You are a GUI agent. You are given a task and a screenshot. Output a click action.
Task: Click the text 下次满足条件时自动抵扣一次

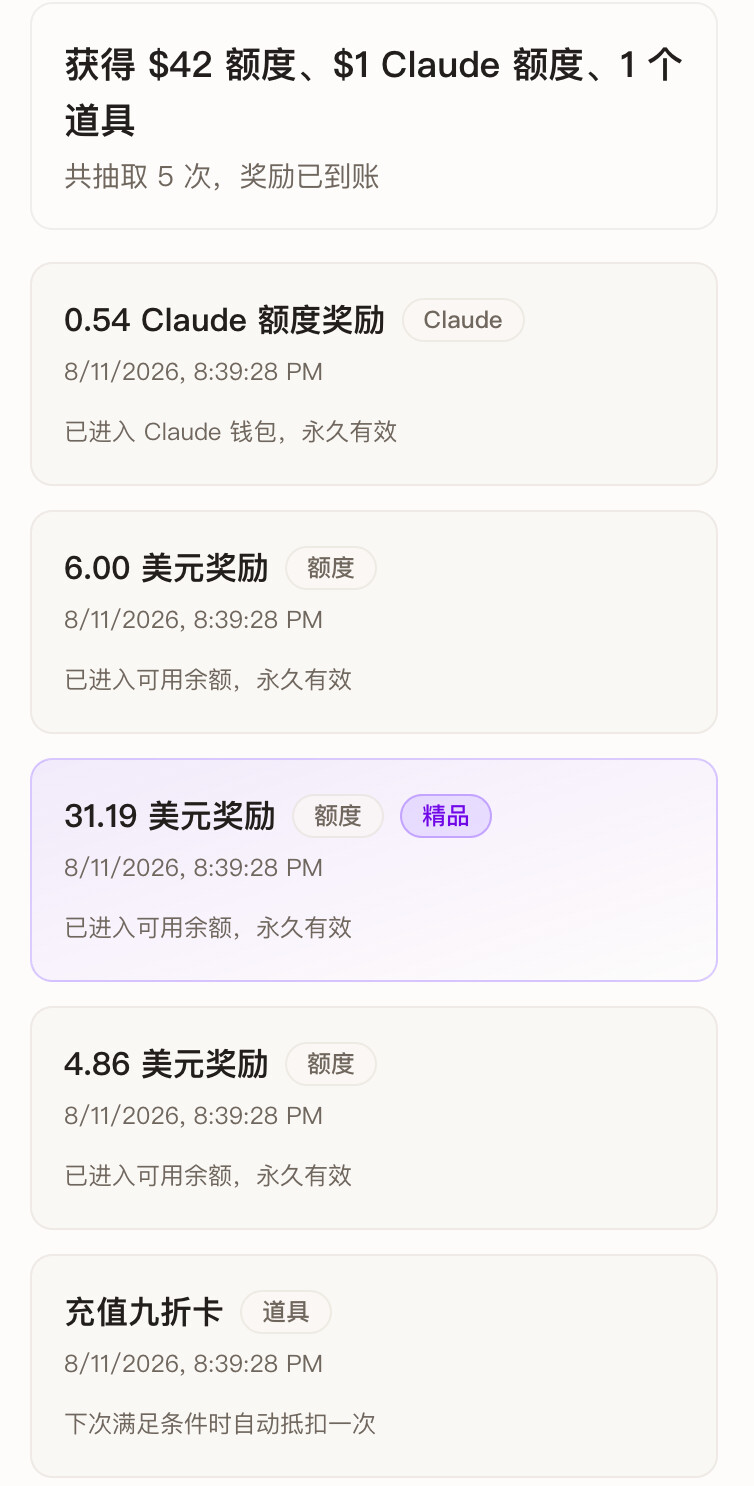pyautogui.click(x=220, y=1424)
